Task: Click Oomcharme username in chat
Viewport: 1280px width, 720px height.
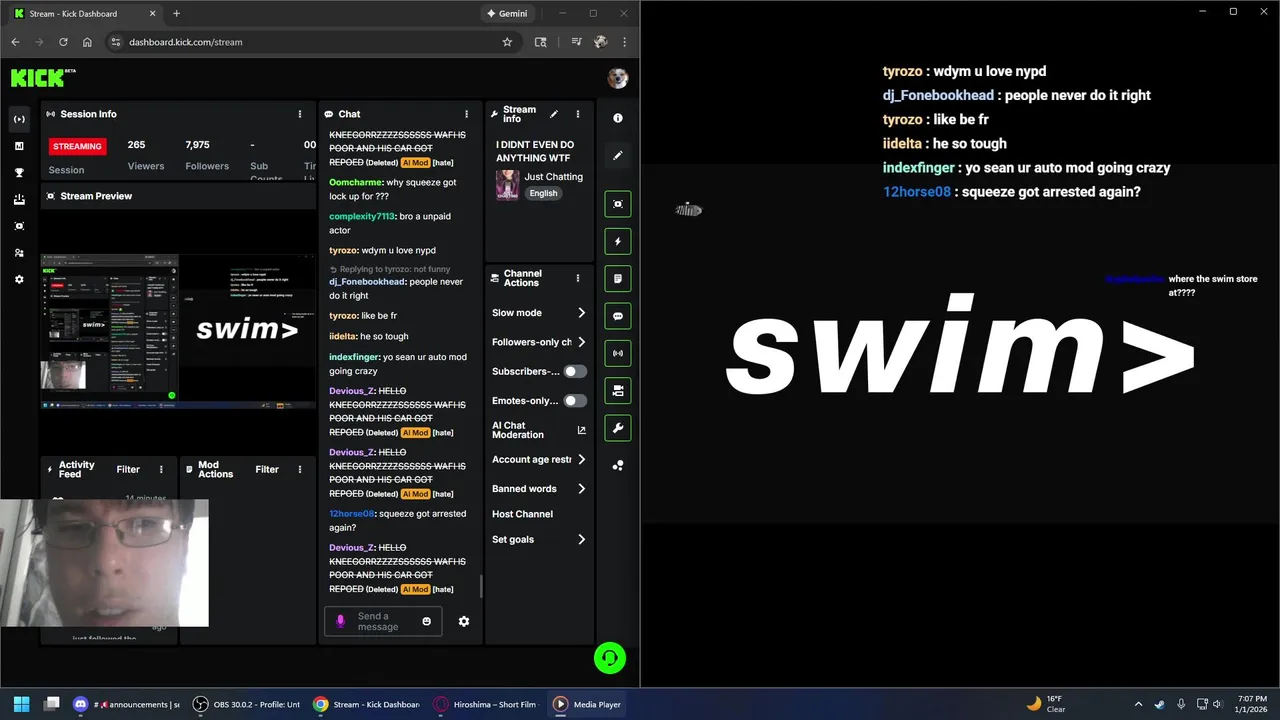Action: click(356, 183)
